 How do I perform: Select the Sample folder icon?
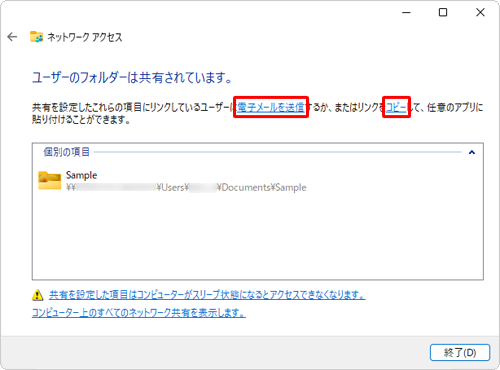pyautogui.click(x=50, y=180)
